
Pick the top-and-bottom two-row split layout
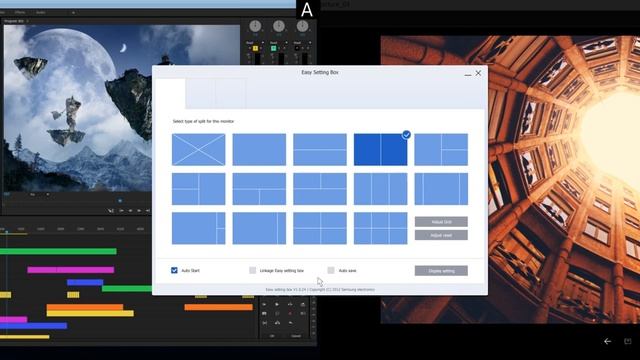click(320, 149)
